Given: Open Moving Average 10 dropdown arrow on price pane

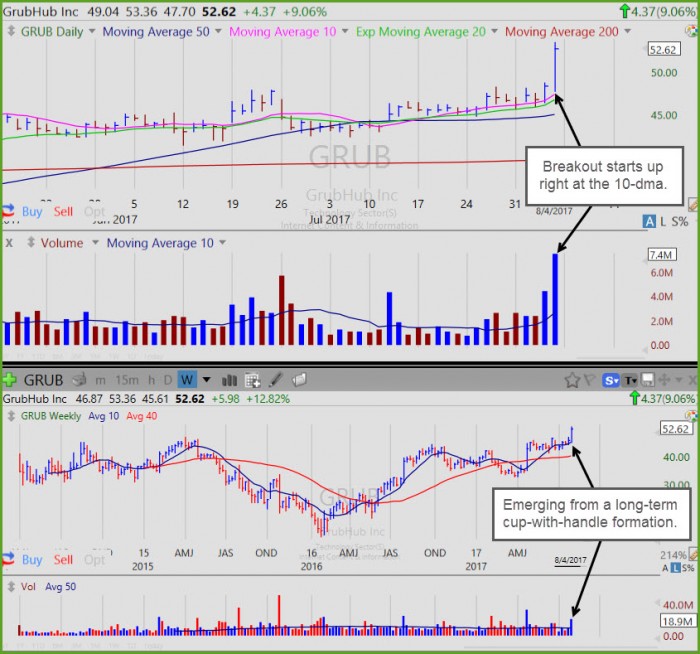Looking at the screenshot, I should pyautogui.click(x=345, y=31).
